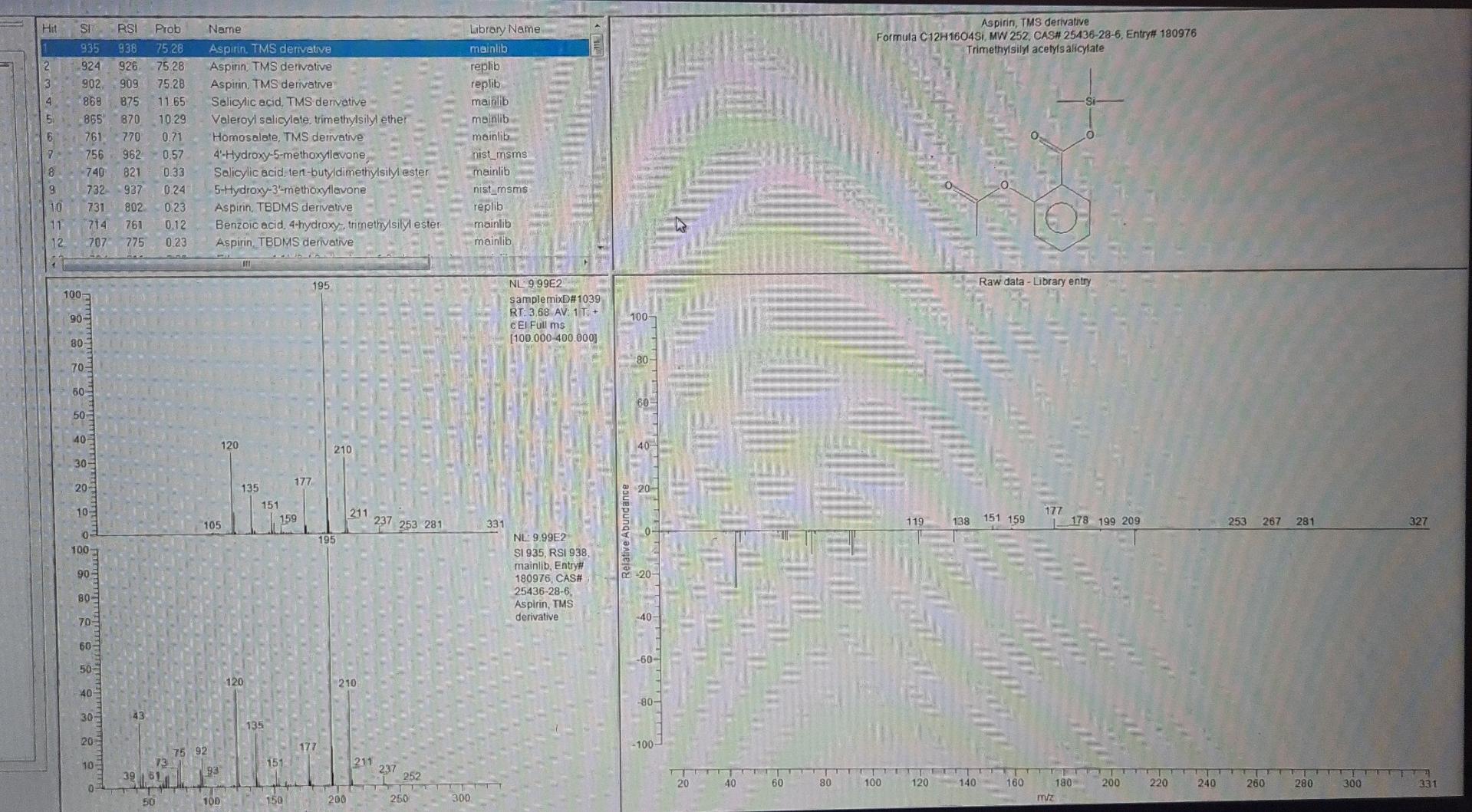
Task: Sort results by the SI column header
Action: [x=87, y=28]
